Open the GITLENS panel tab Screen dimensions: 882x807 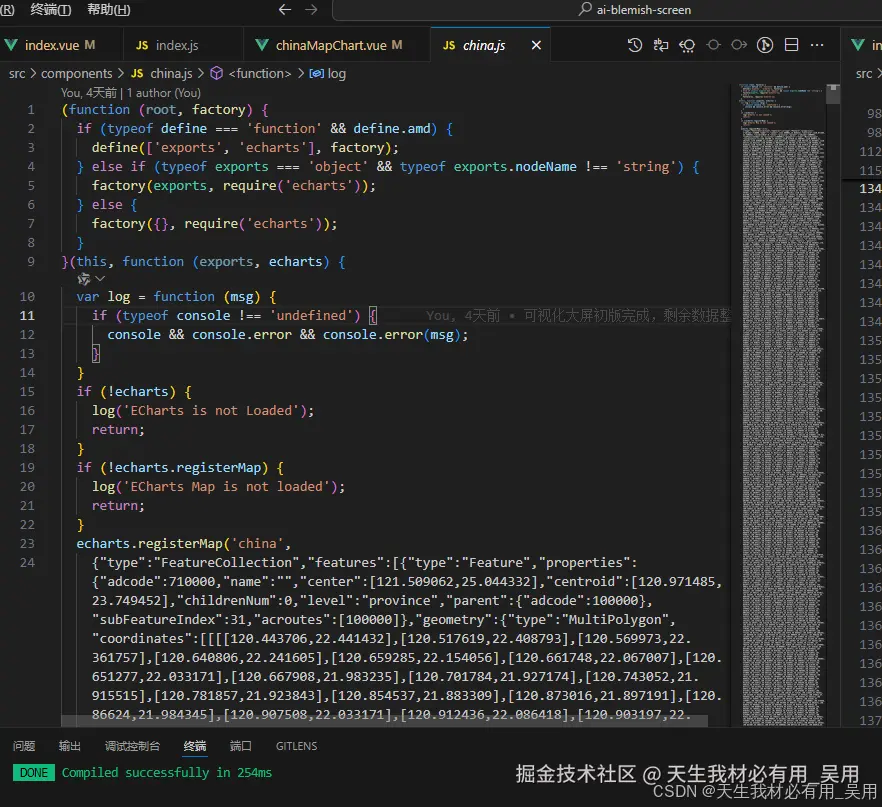coord(296,746)
